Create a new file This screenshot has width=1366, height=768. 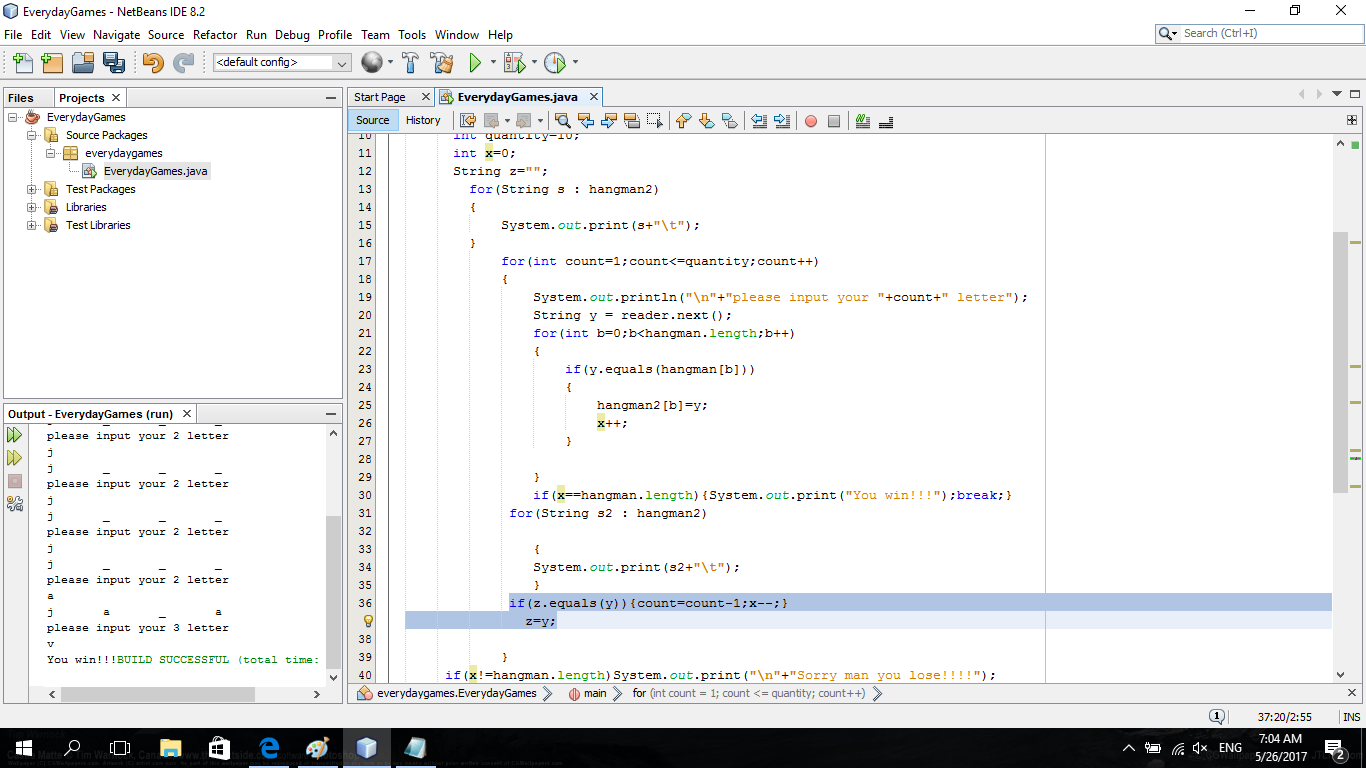coord(24,62)
